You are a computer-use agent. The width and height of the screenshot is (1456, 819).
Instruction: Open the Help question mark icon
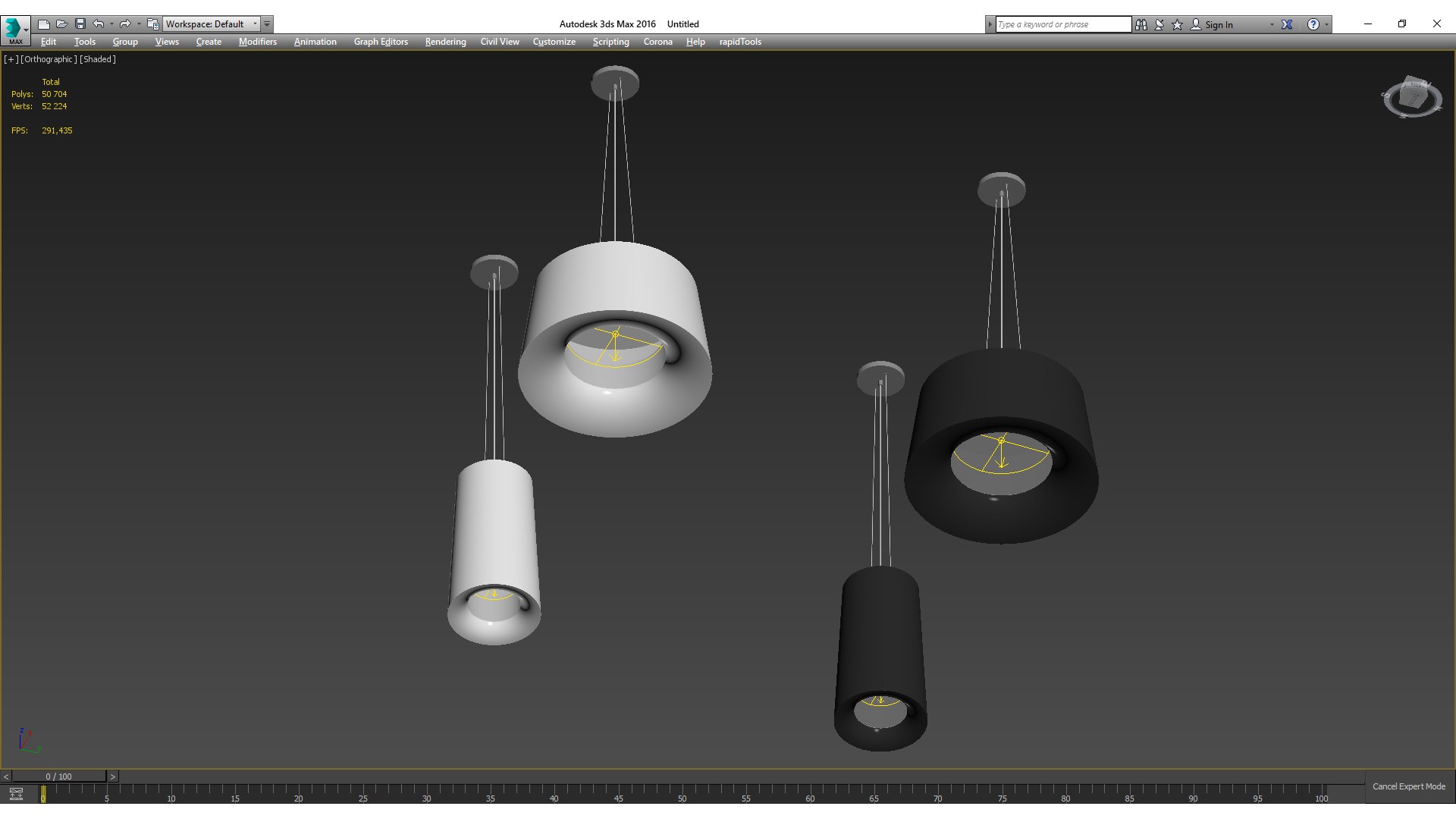tap(1313, 24)
